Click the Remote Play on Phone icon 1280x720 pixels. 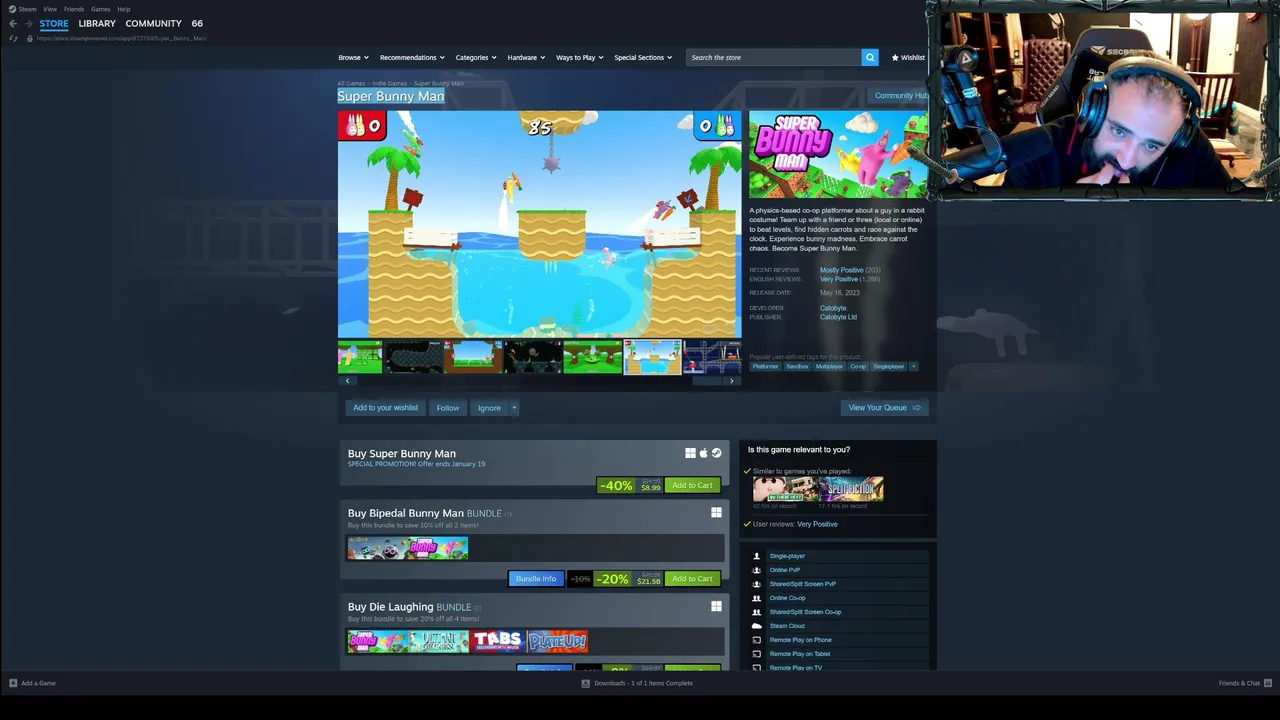click(756, 640)
